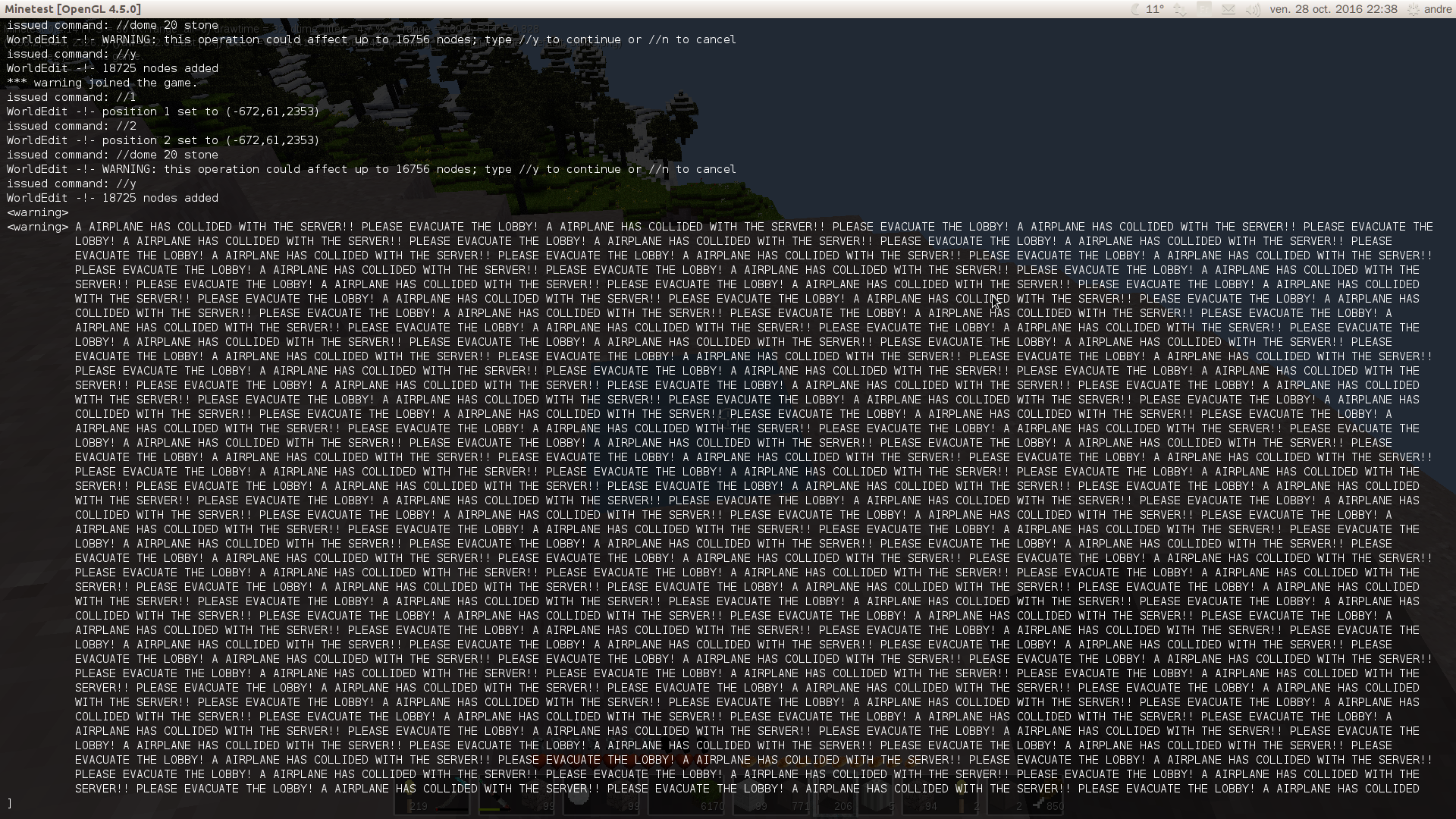Viewport: 1456px width, 819px height.
Task: Click the andre user name menu
Action: (1438, 9)
